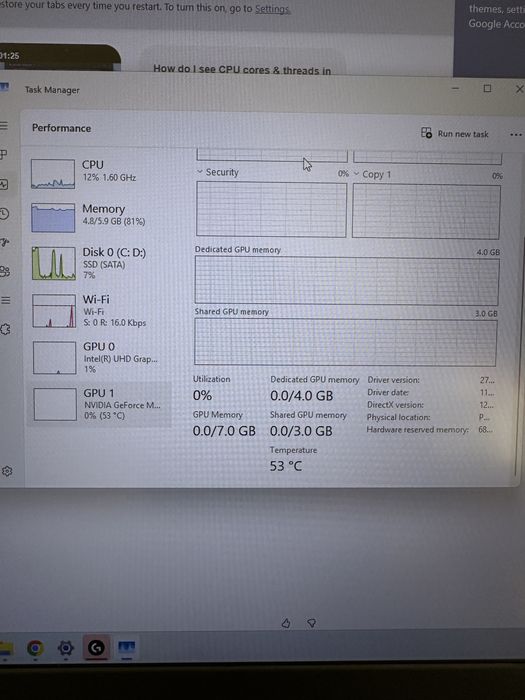This screenshot has height=700, width=525.
Task: Open App history from the sidebar
Action: (x=4, y=213)
